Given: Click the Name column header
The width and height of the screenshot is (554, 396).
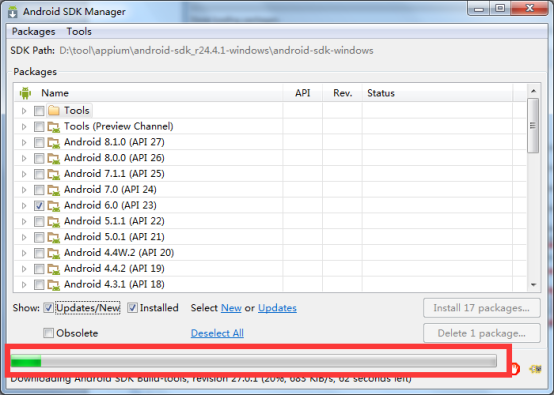Looking at the screenshot, I should pyautogui.click(x=148, y=93).
